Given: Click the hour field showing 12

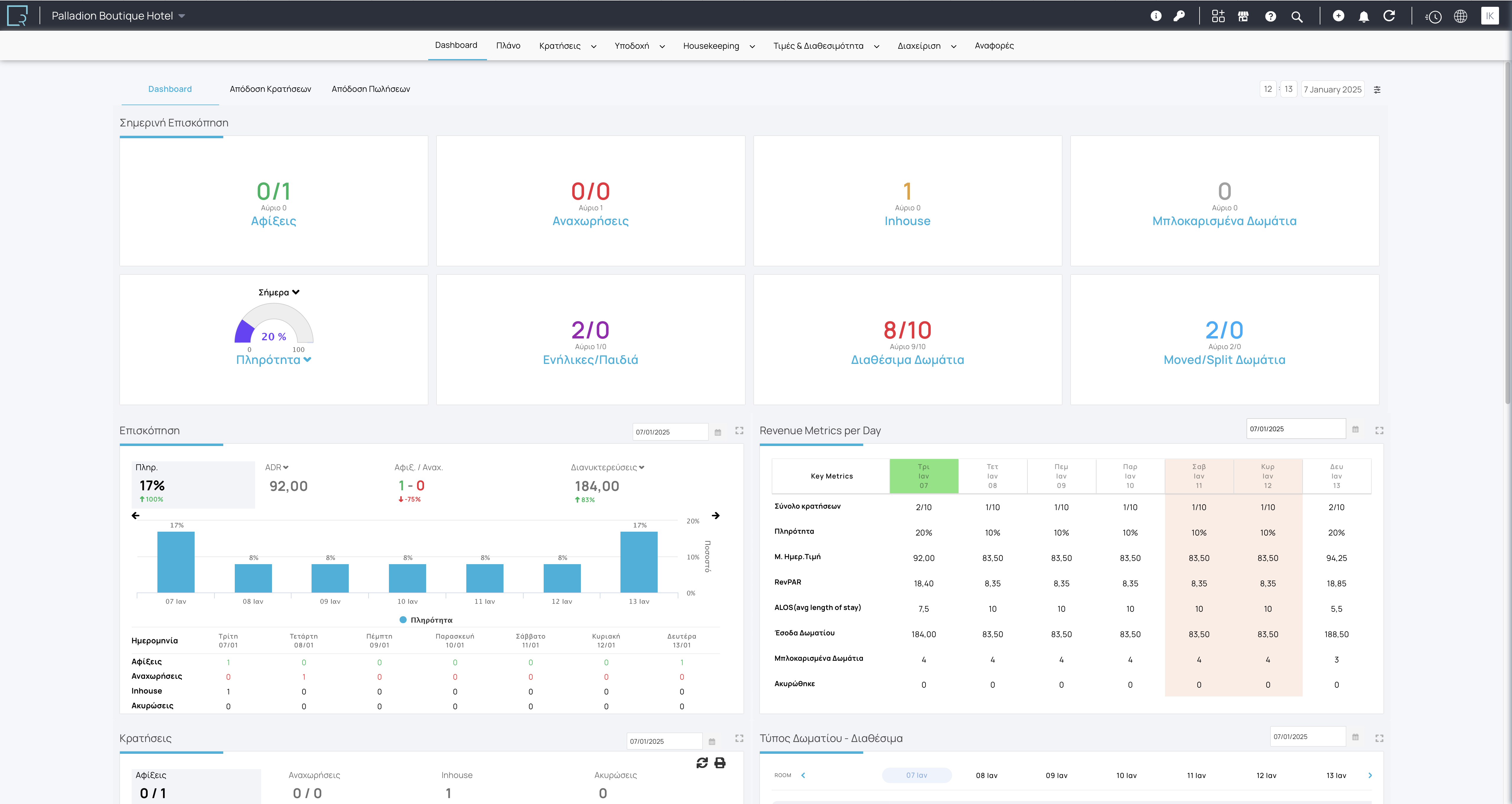Looking at the screenshot, I should (1268, 89).
